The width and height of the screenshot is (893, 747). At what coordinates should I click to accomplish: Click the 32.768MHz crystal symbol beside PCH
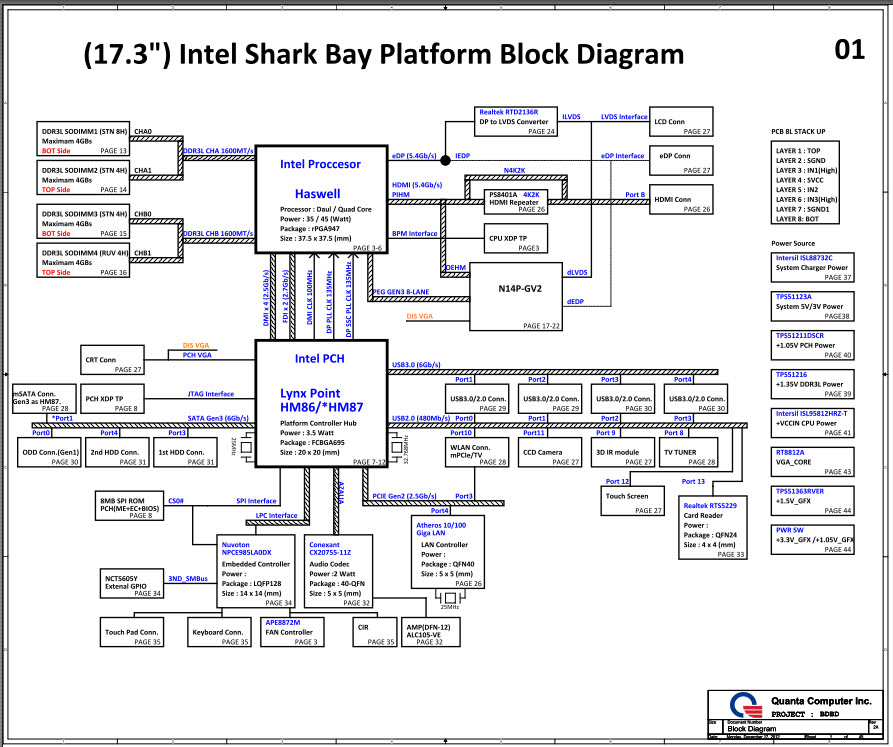click(396, 448)
